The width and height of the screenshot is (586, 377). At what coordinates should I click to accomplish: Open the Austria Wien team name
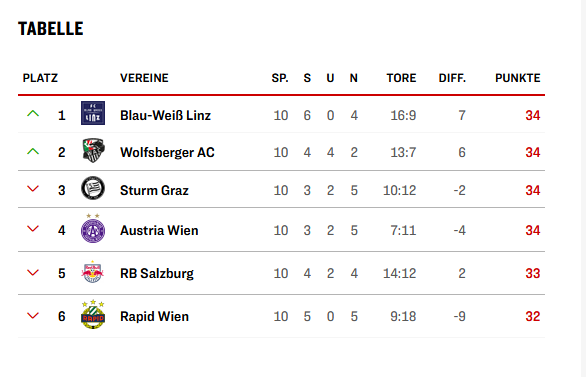(159, 231)
